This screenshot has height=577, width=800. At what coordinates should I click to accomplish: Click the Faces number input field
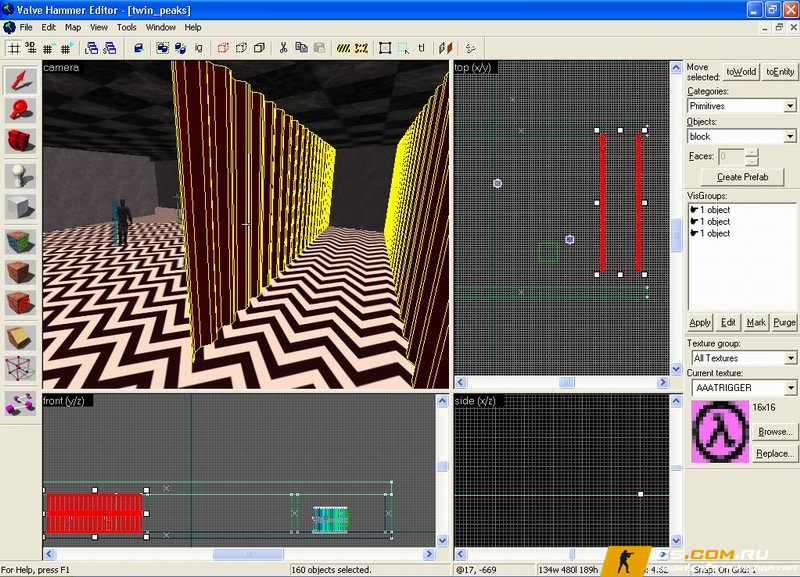point(731,157)
